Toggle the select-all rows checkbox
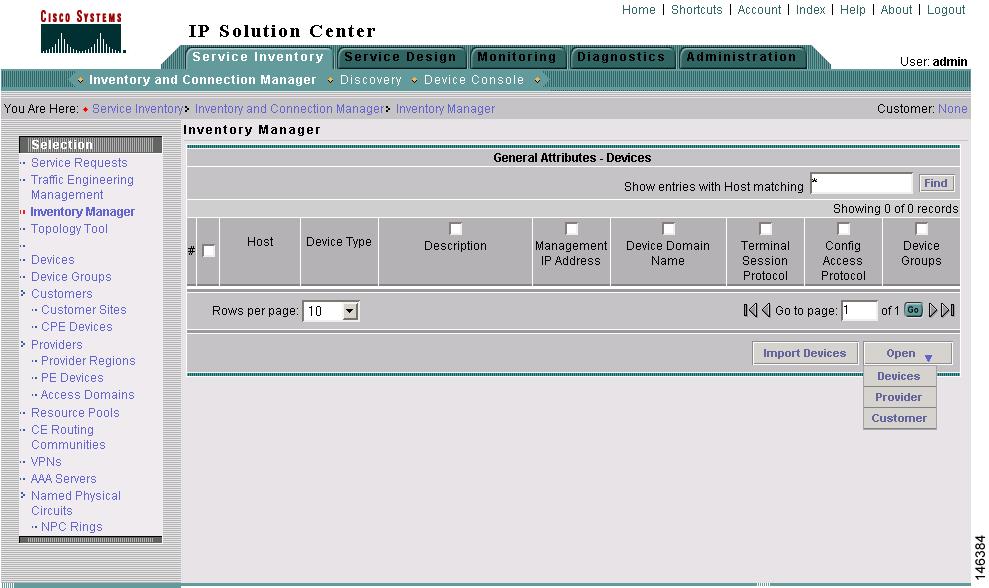This screenshot has width=989, height=588. click(209, 251)
